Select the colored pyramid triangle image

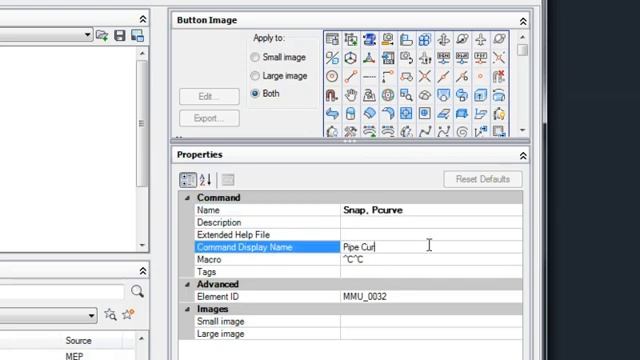pyautogui.click(x=369, y=58)
